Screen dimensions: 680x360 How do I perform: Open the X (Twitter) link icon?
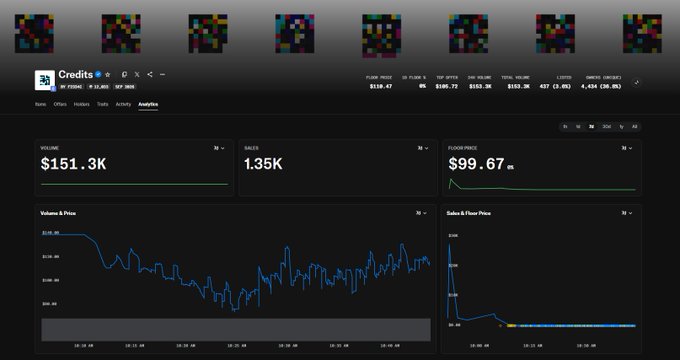(x=137, y=75)
